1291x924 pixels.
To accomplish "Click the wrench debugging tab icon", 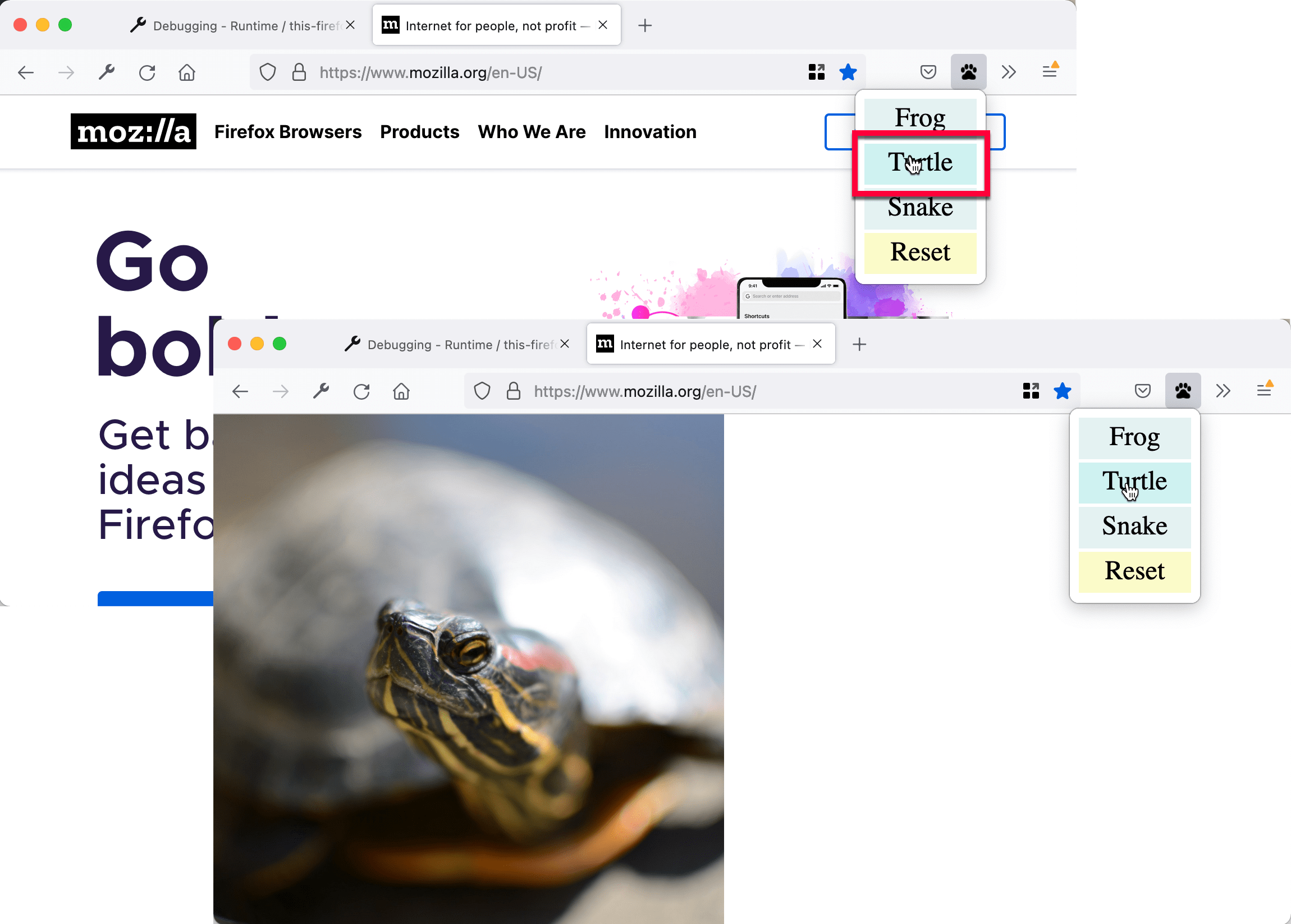I will click(140, 25).
